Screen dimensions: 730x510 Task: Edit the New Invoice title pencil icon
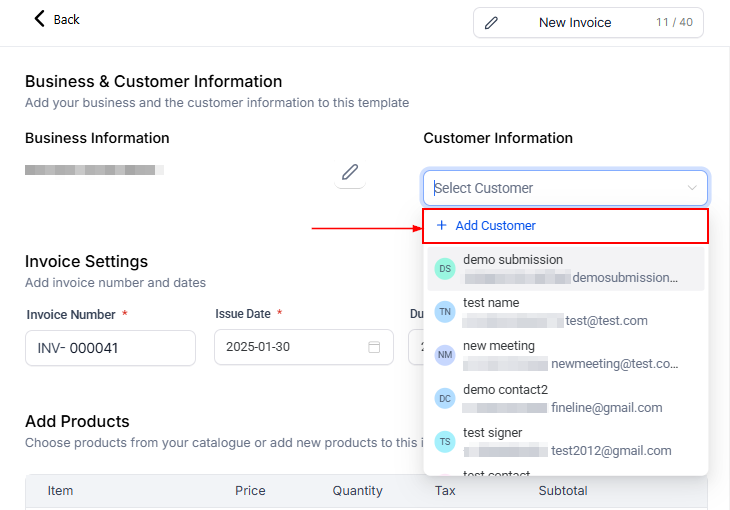coord(491,22)
